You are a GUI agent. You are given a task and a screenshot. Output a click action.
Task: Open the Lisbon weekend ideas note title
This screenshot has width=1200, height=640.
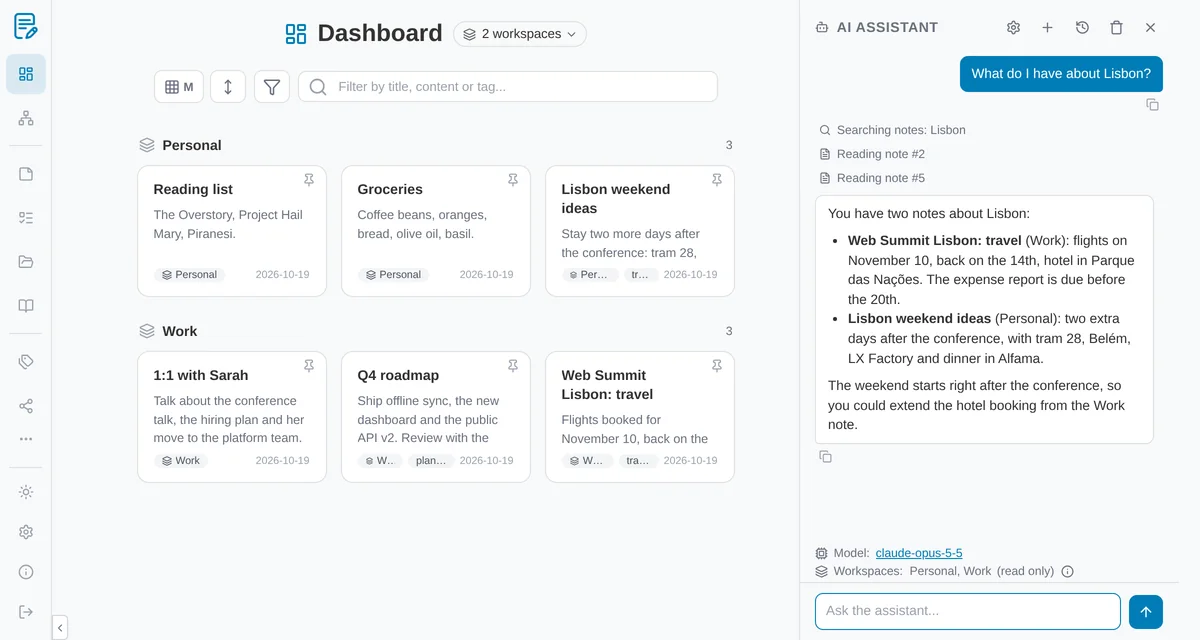point(616,199)
